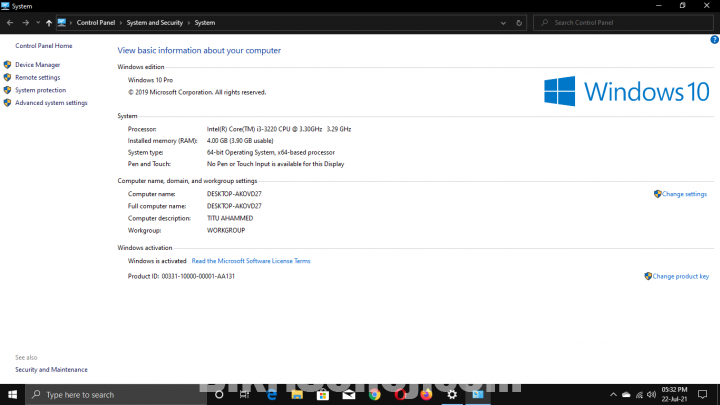Expand the recent locations dropdown arrow
The width and height of the screenshot is (720, 405).
(37, 22)
